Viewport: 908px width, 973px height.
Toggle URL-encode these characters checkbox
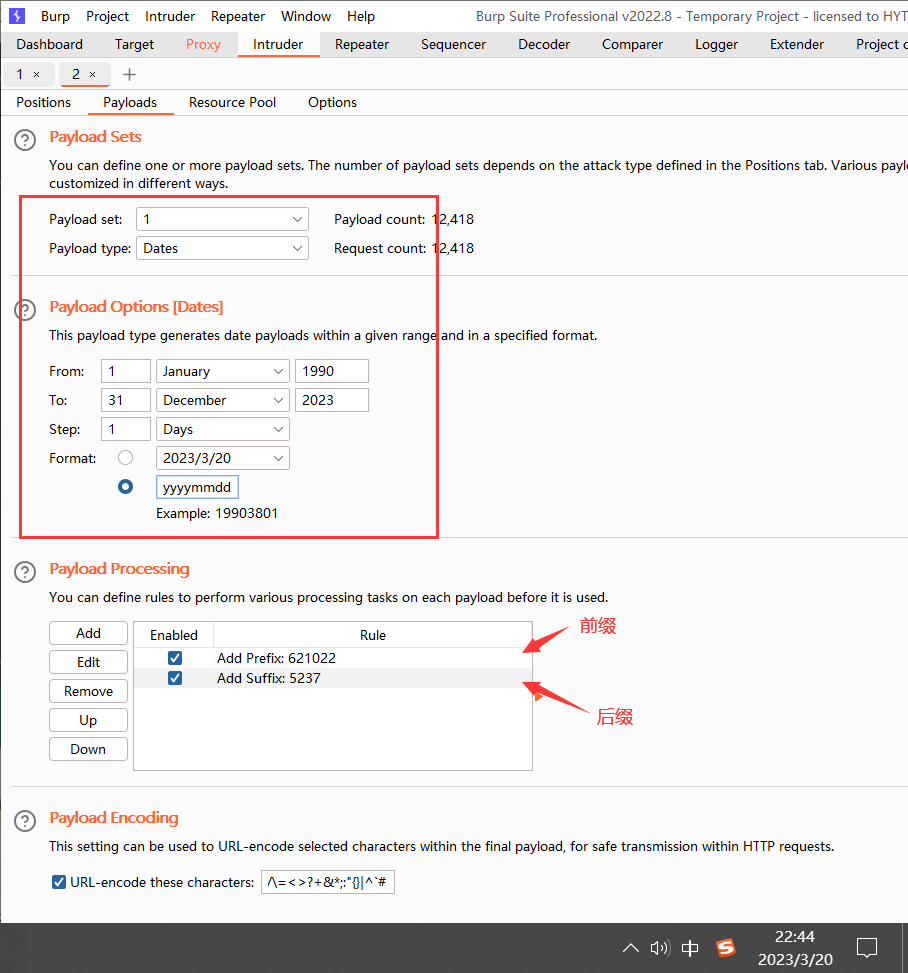59,882
